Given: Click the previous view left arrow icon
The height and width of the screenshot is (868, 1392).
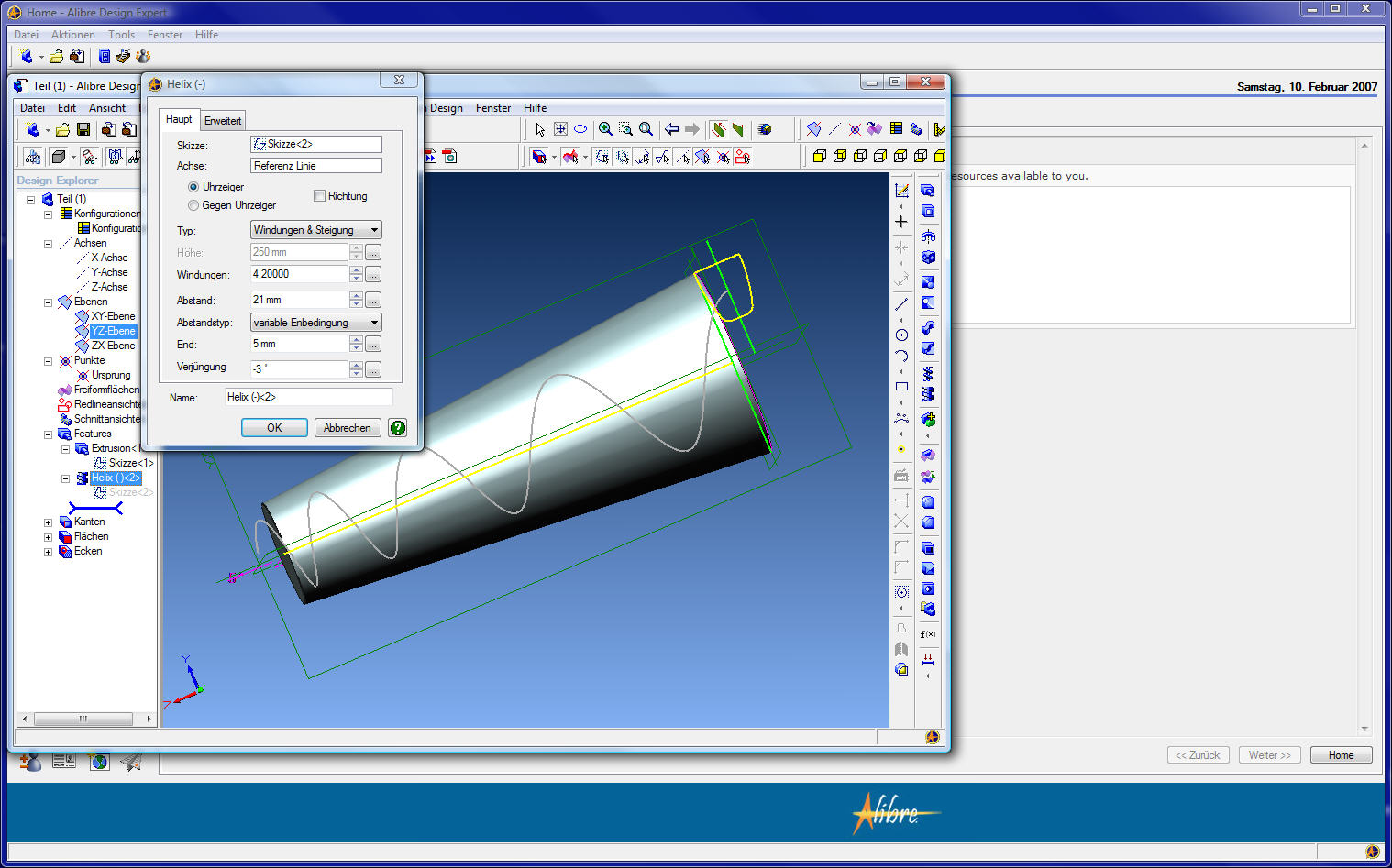Looking at the screenshot, I should click(672, 129).
